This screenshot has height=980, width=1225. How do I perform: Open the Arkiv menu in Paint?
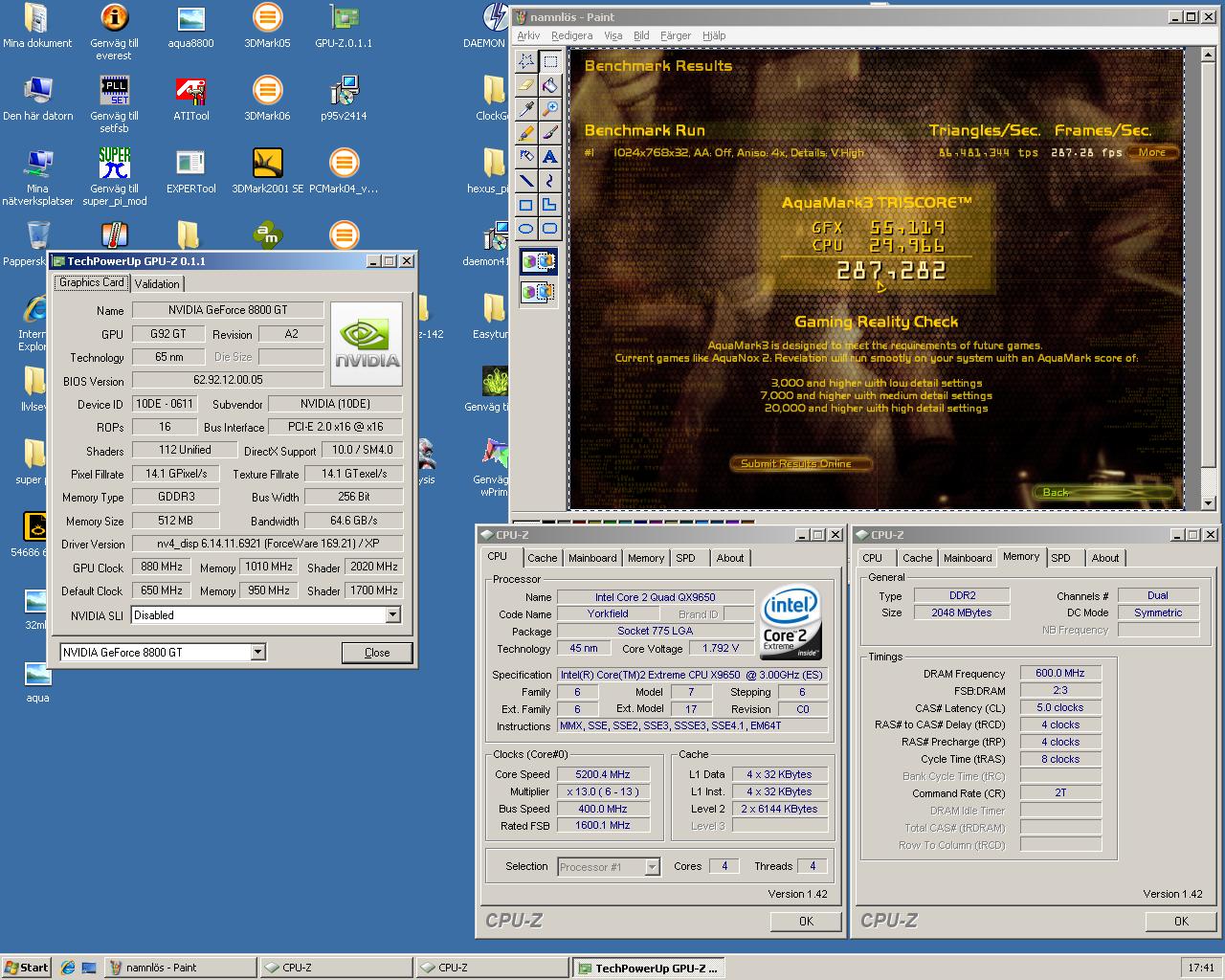(x=528, y=35)
